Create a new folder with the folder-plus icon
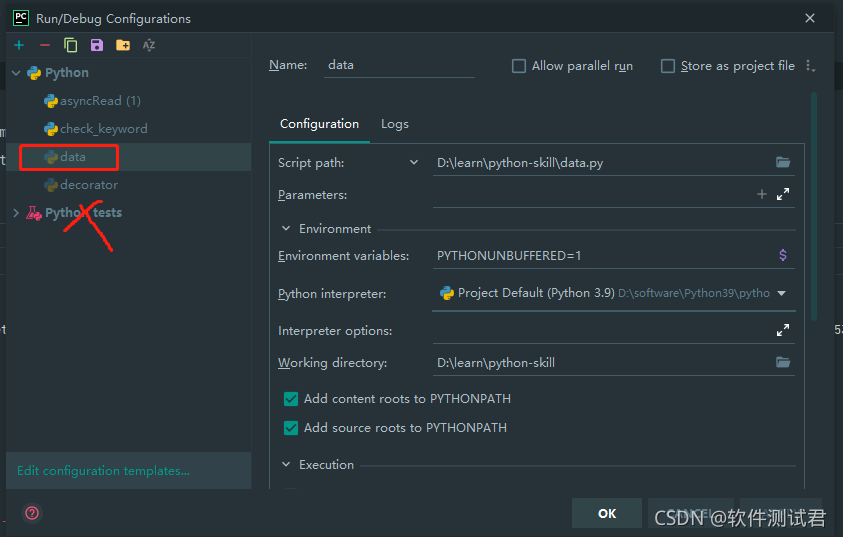843x537 pixels. pos(123,45)
